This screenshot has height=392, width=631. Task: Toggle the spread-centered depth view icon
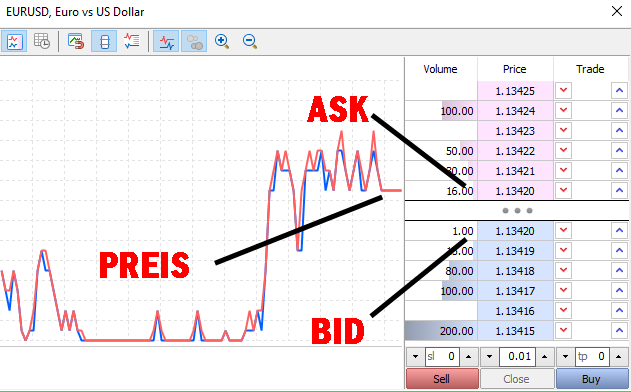tap(104, 41)
